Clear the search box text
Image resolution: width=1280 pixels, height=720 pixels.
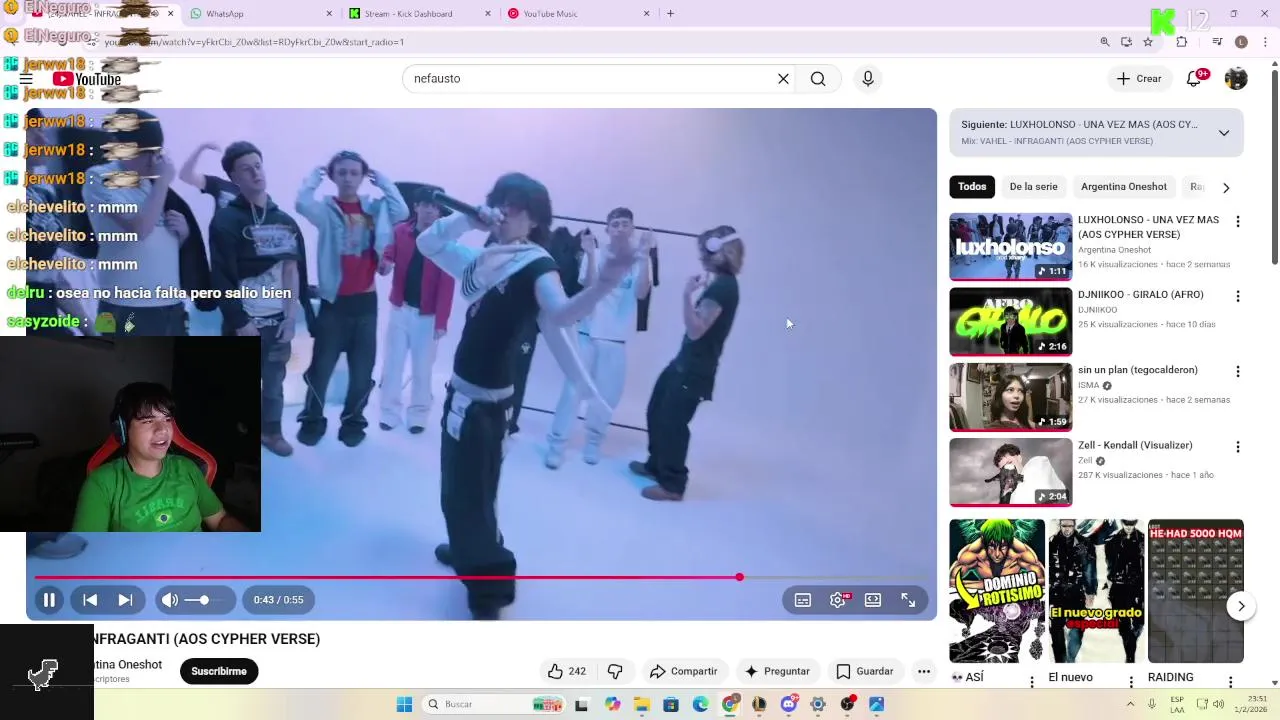[783, 79]
